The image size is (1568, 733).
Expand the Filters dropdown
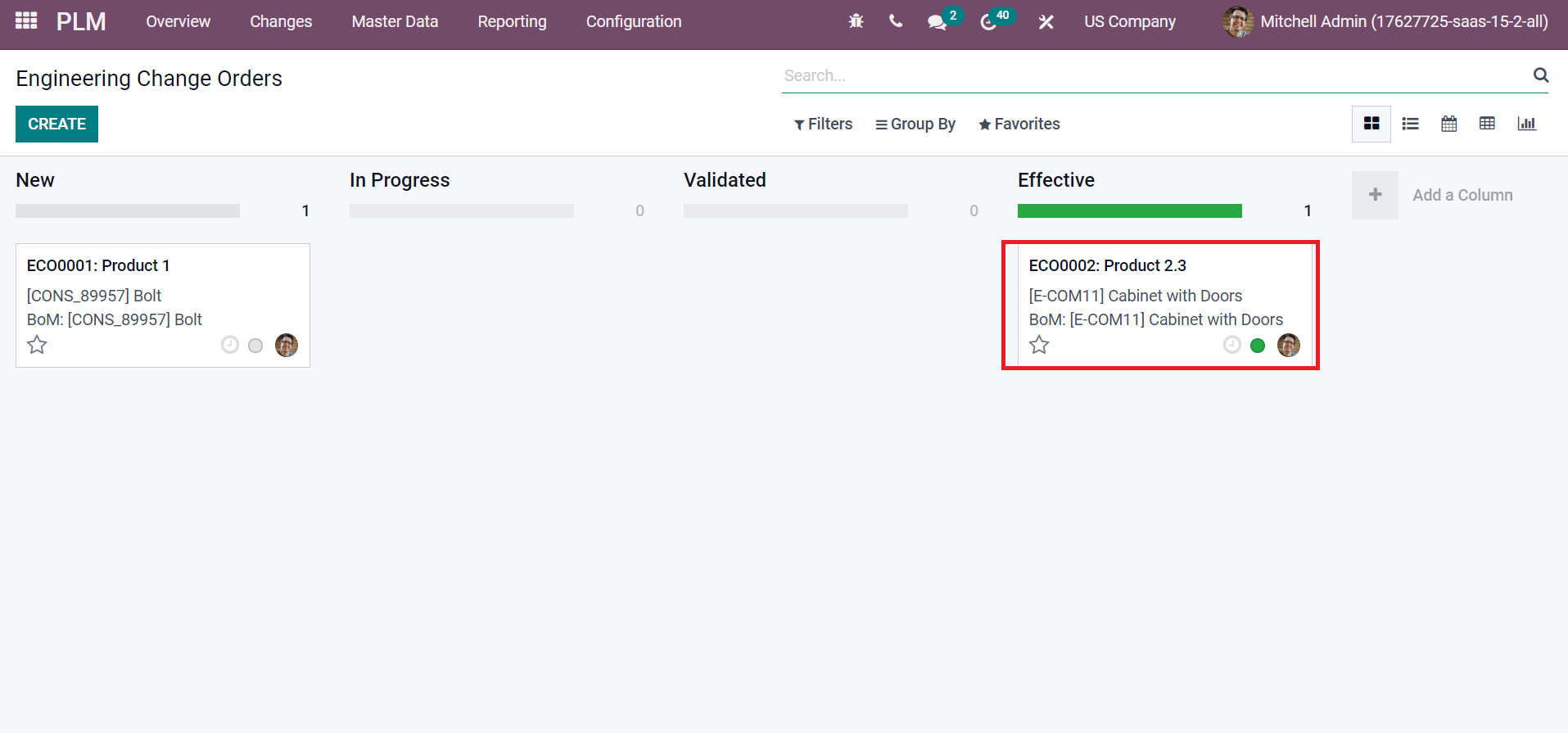click(823, 124)
